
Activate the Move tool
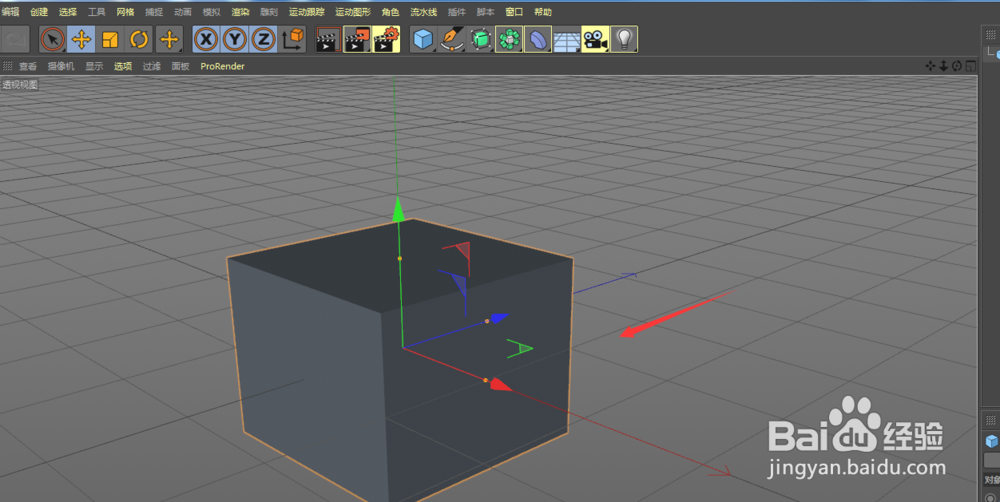coord(81,40)
